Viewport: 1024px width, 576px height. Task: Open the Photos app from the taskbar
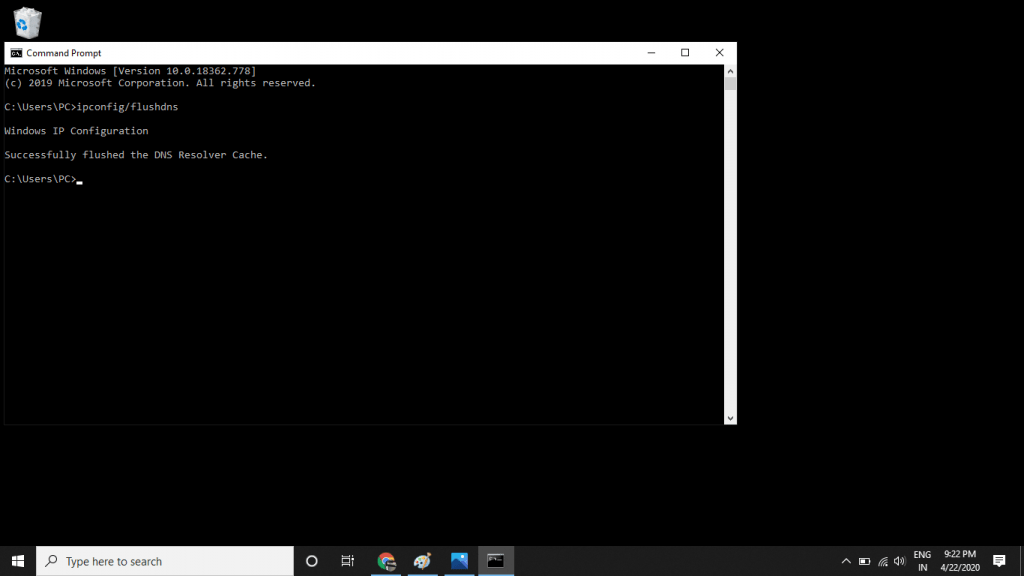[459, 561]
